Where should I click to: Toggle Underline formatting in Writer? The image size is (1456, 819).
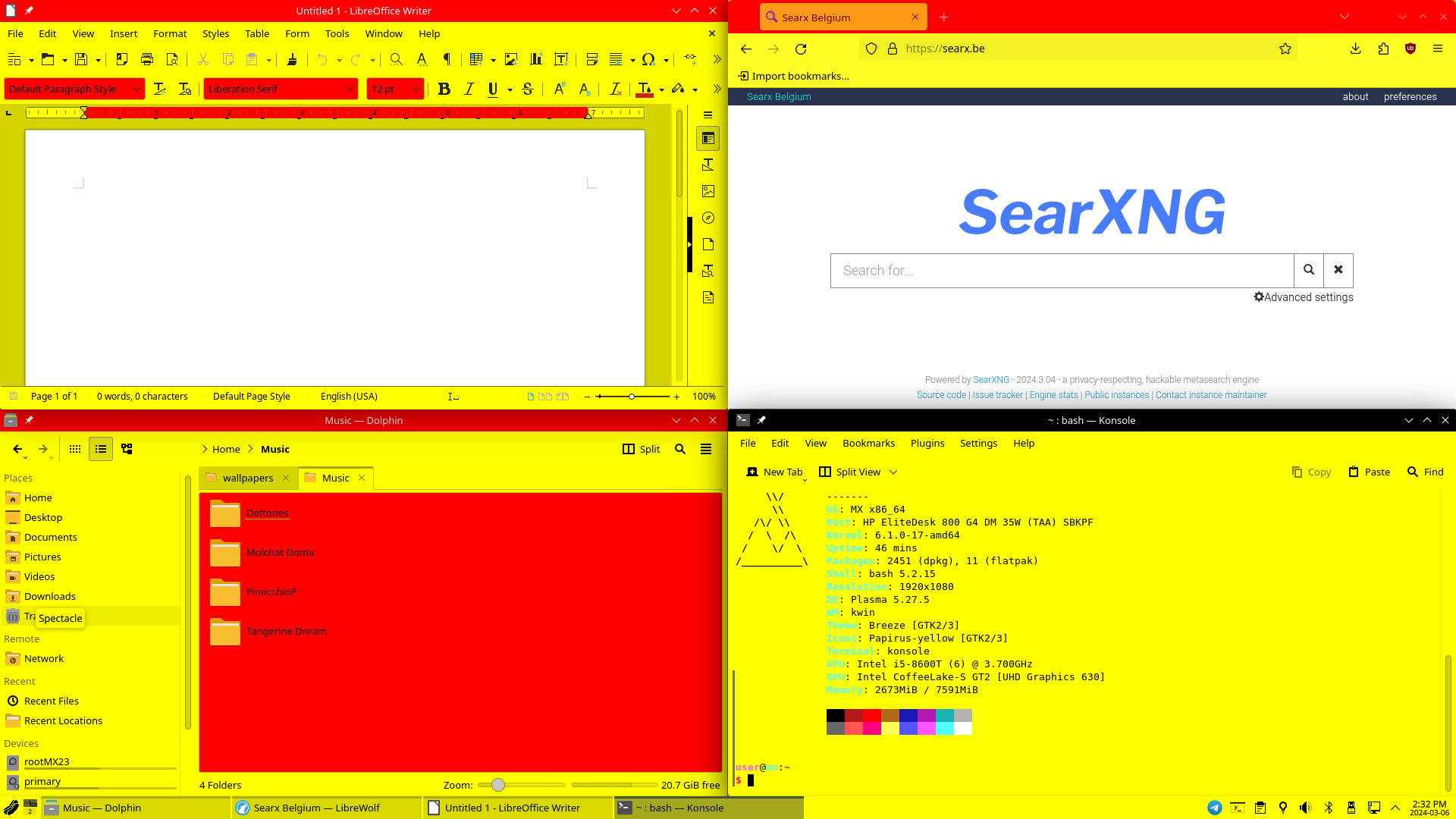(493, 89)
